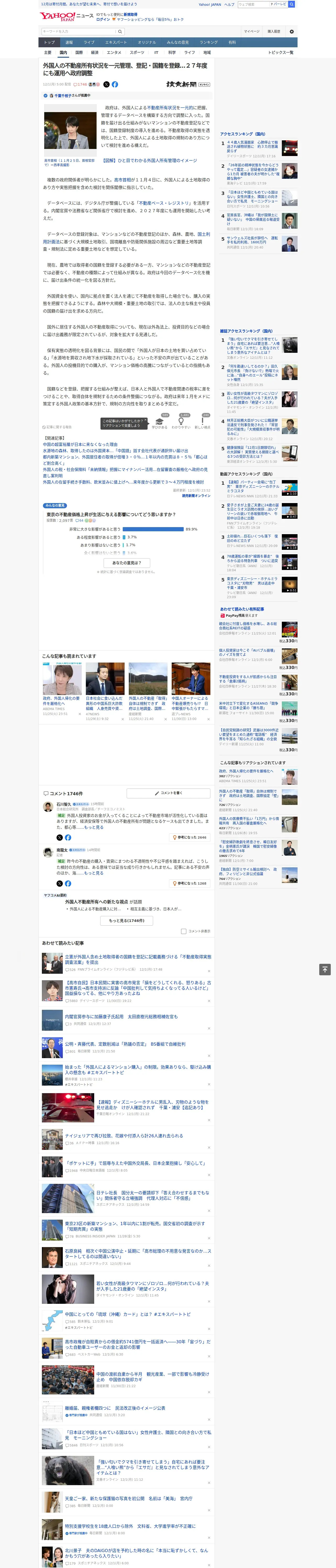Click 参考になった 2646 button
This screenshot has width=336, height=1568.
pyautogui.click(x=190, y=838)
